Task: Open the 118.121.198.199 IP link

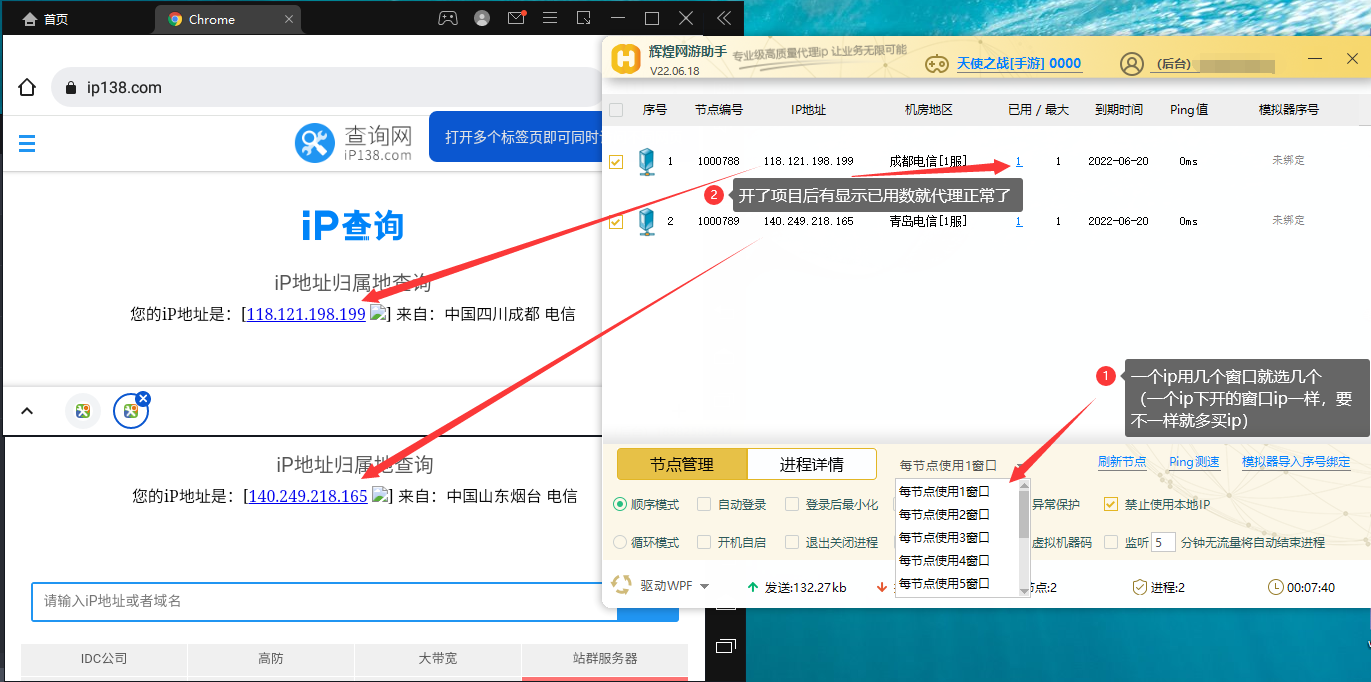Action: (x=306, y=314)
